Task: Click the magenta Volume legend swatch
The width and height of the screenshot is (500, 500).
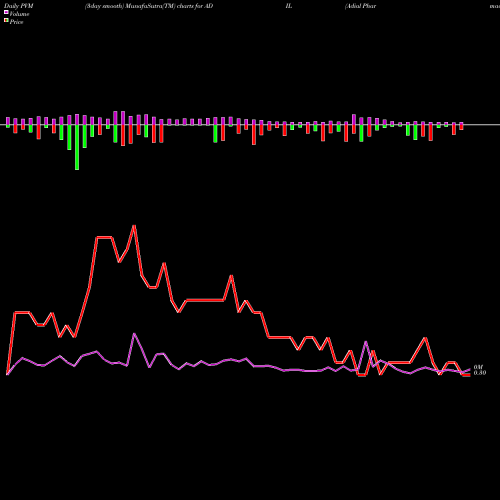Action: pyautogui.click(x=6, y=13)
